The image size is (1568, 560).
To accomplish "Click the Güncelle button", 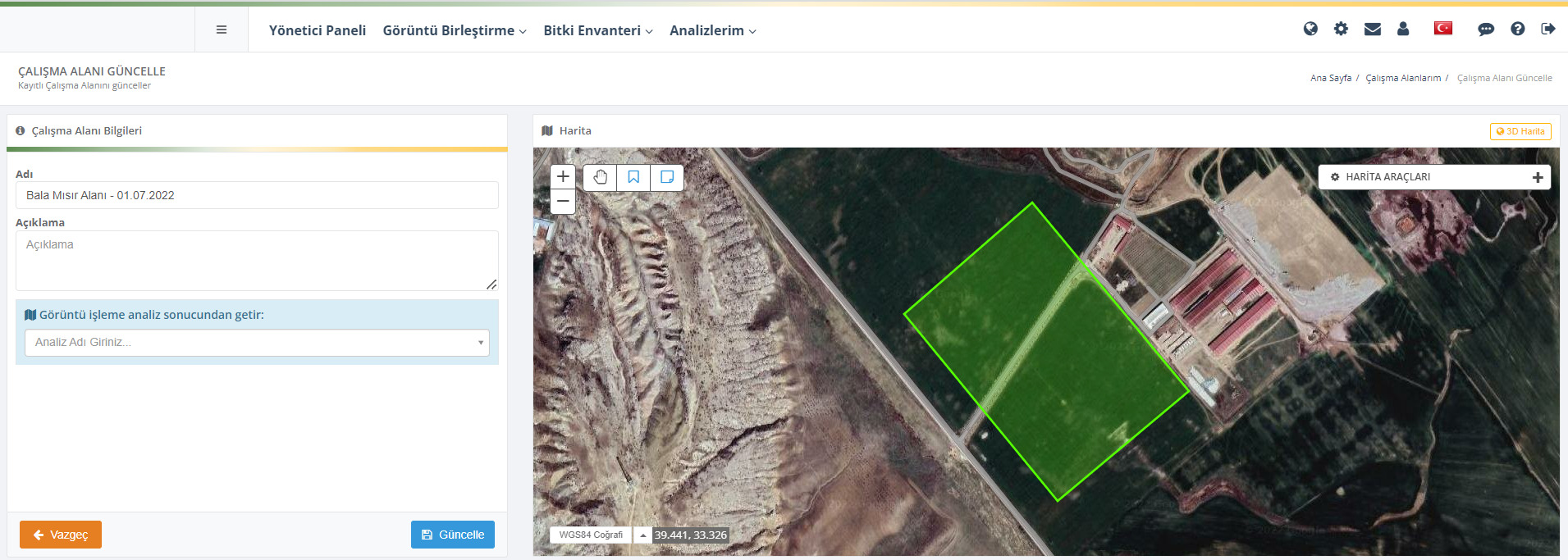I will click(x=453, y=535).
